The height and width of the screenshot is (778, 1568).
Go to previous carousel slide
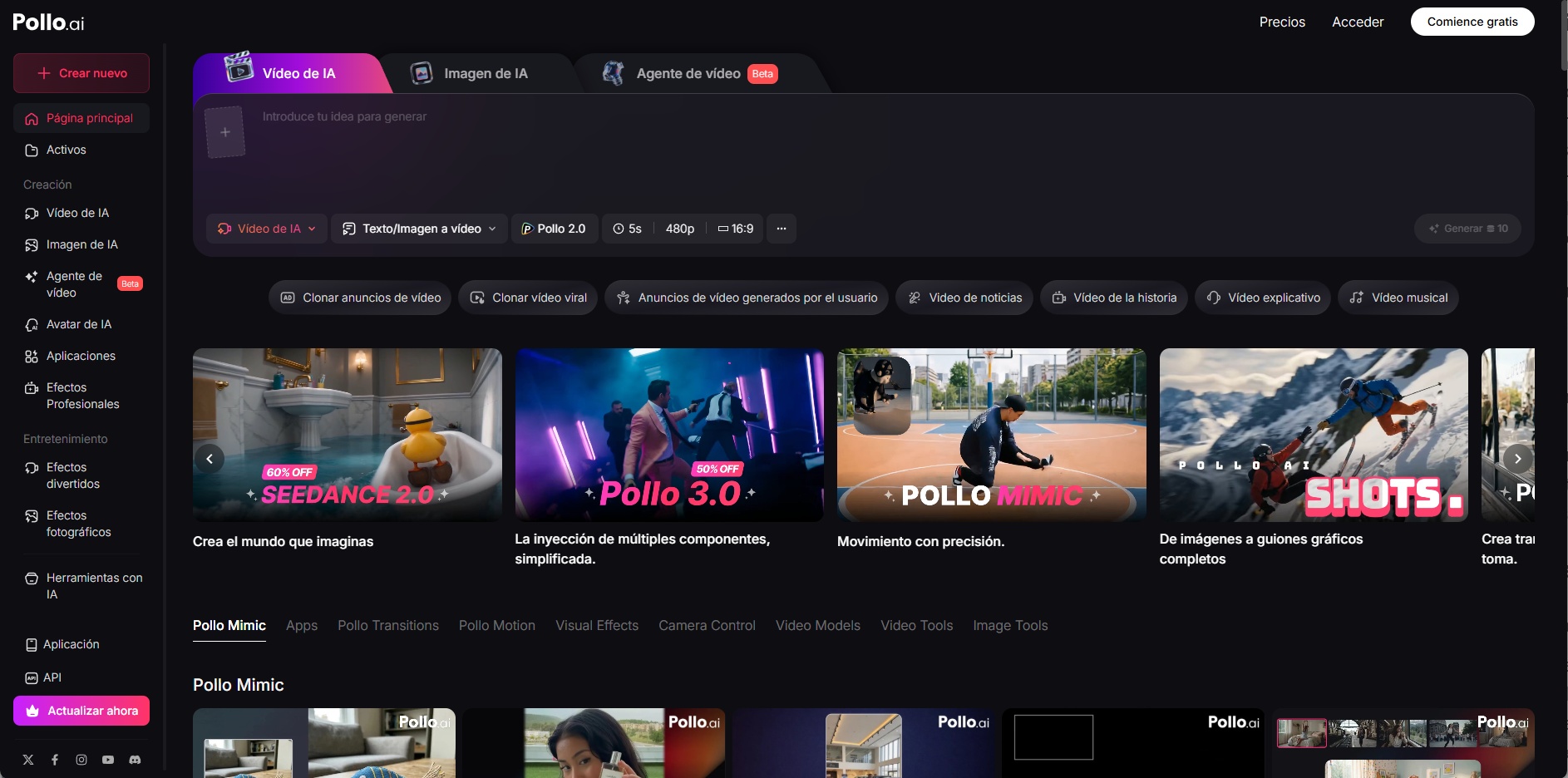click(210, 459)
